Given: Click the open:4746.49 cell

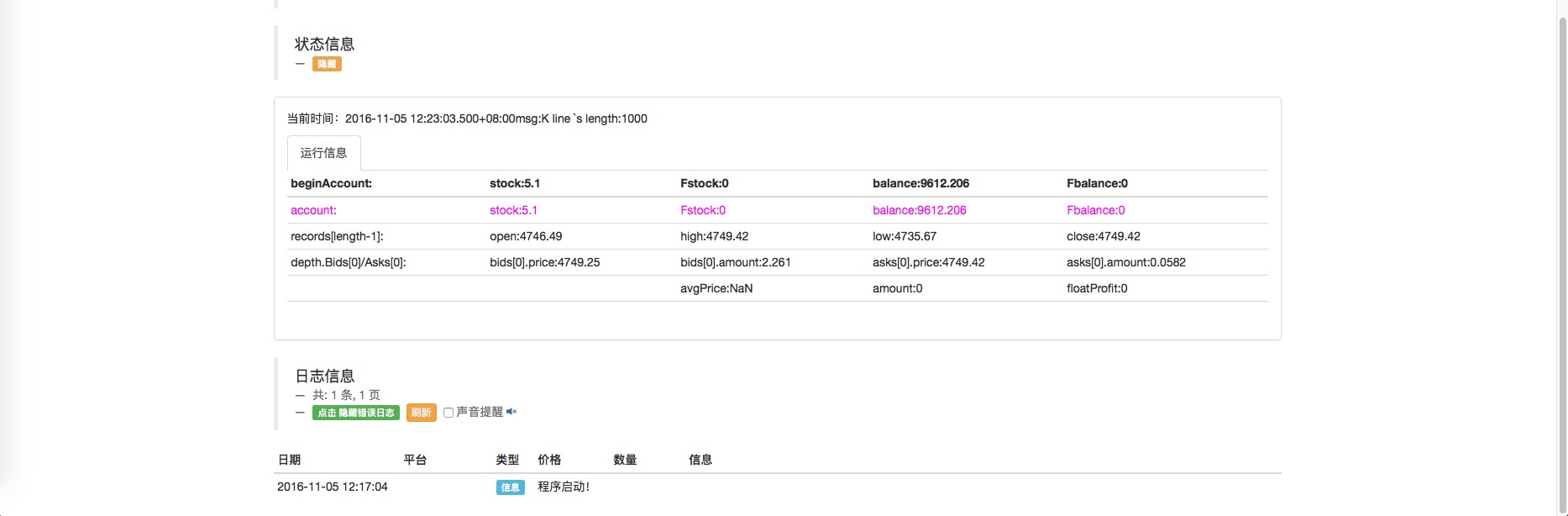Looking at the screenshot, I should point(526,236).
